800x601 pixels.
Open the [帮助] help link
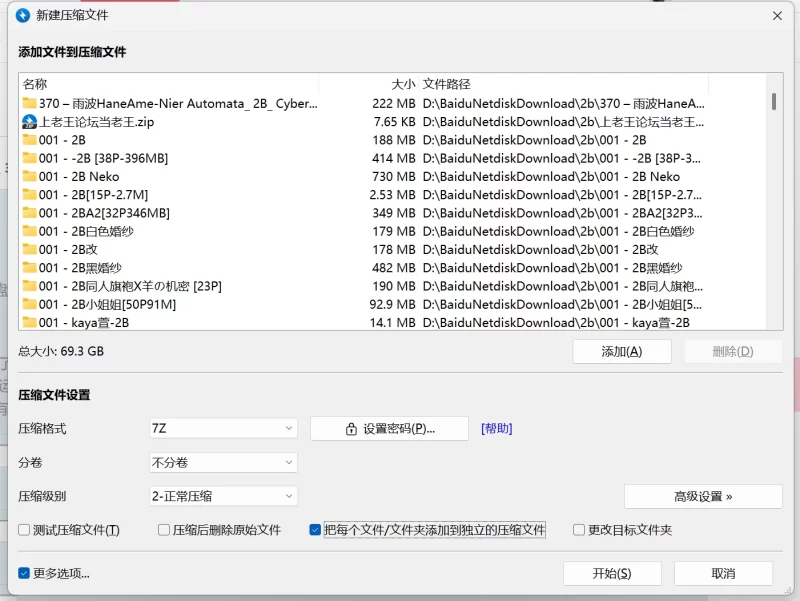[x=496, y=428]
